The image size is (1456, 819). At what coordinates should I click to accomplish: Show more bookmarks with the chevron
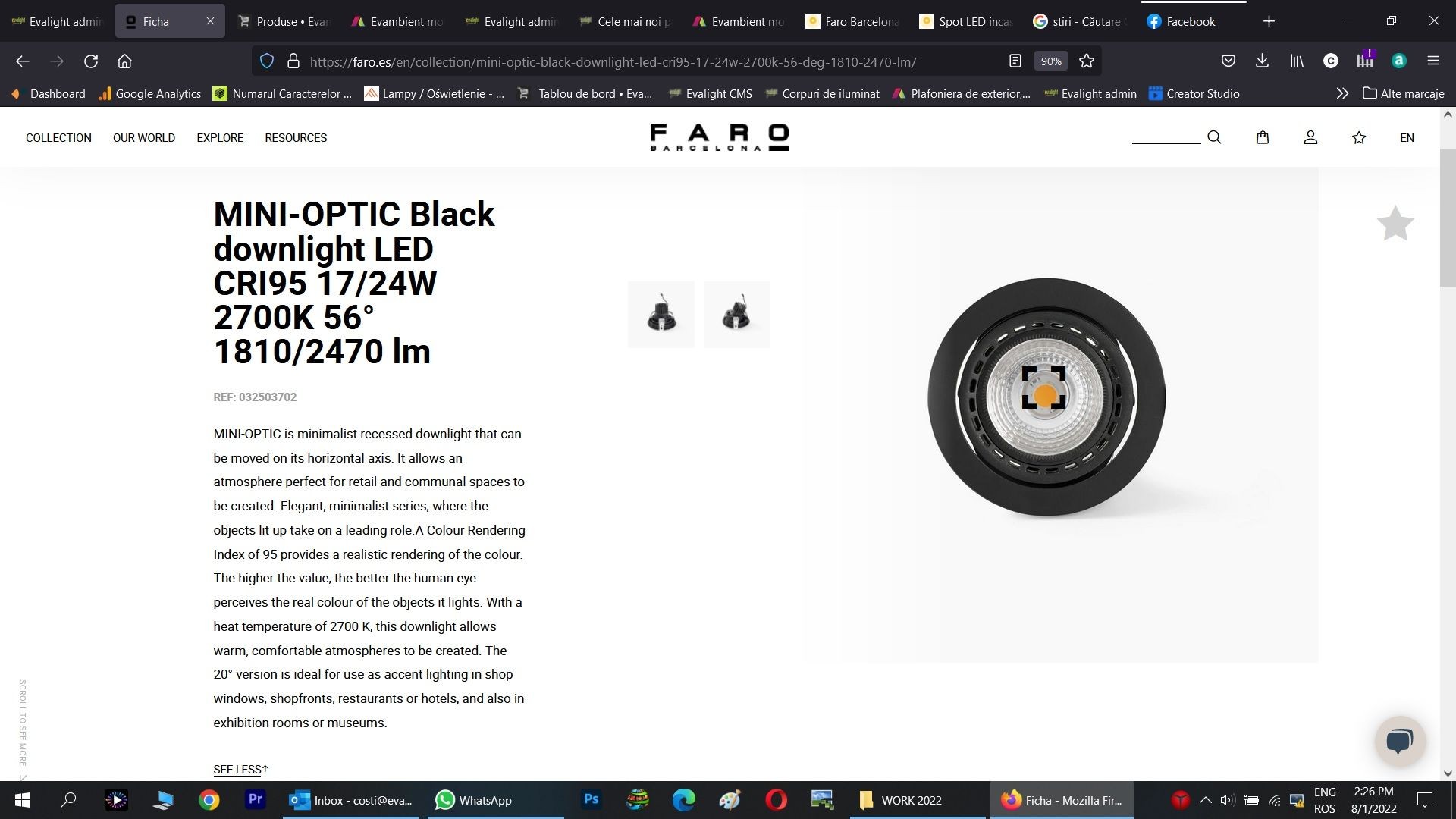pyautogui.click(x=1342, y=93)
